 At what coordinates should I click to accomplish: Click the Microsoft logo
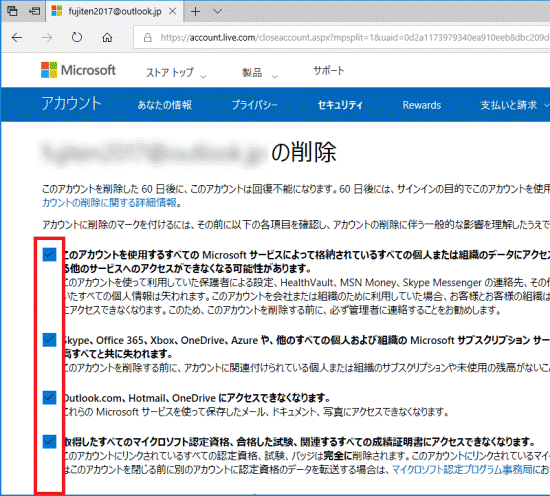(x=78, y=70)
